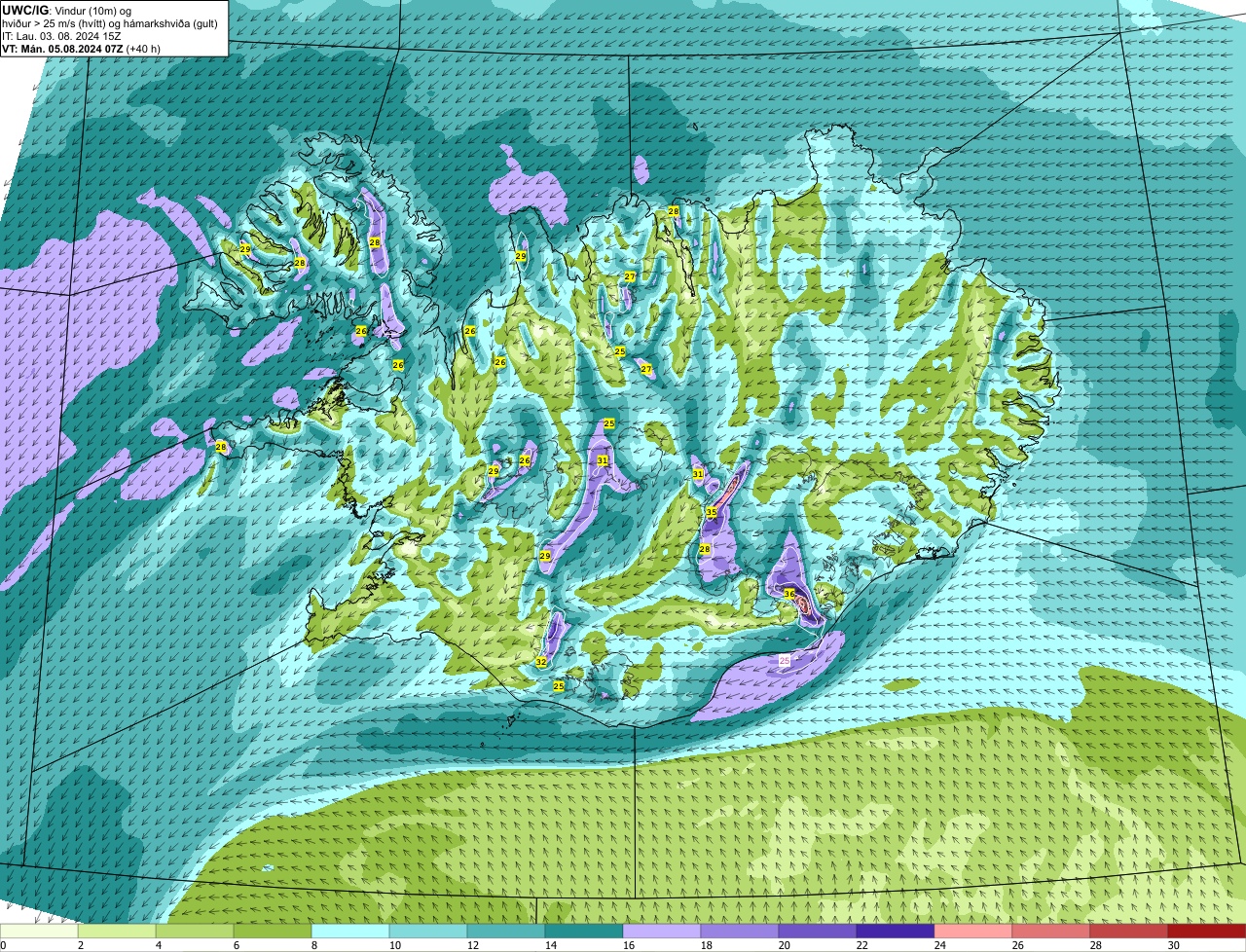
Task: Click the scale number 24 on the legend
Action: click(939, 945)
